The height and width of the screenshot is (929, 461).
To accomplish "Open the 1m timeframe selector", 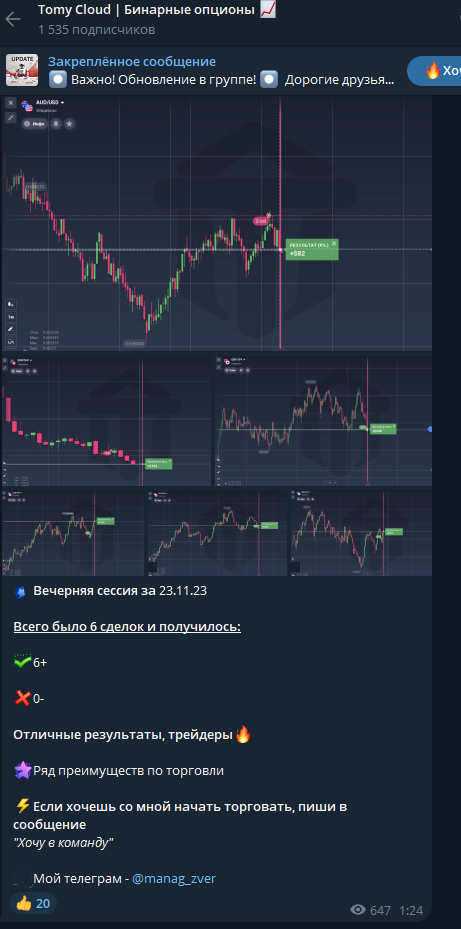I will click(11, 316).
